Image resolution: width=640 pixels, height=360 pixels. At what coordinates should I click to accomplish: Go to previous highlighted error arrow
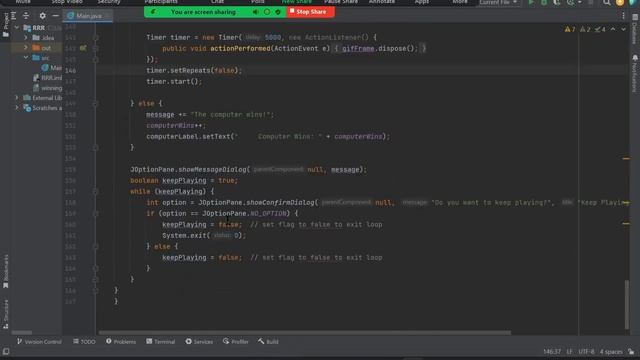click(x=613, y=29)
